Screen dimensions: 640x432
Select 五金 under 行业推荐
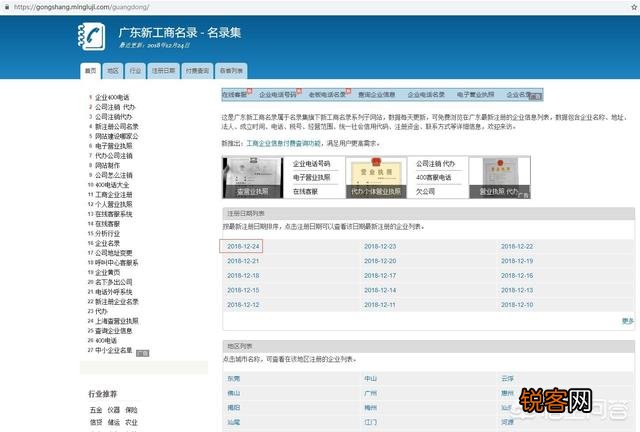coord(96,410)
